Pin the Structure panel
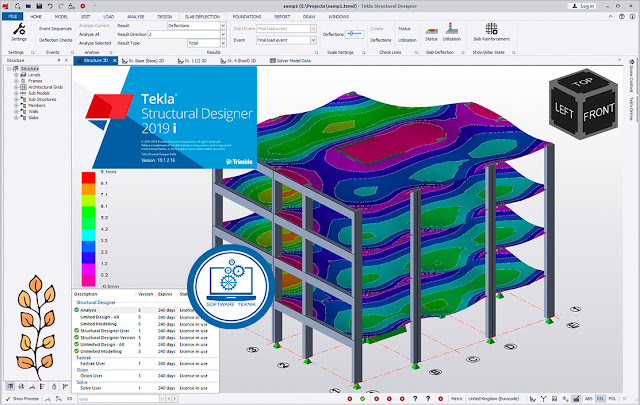This screenshot has width=640, height=405. pyautogui.click(x=59, y=60)
